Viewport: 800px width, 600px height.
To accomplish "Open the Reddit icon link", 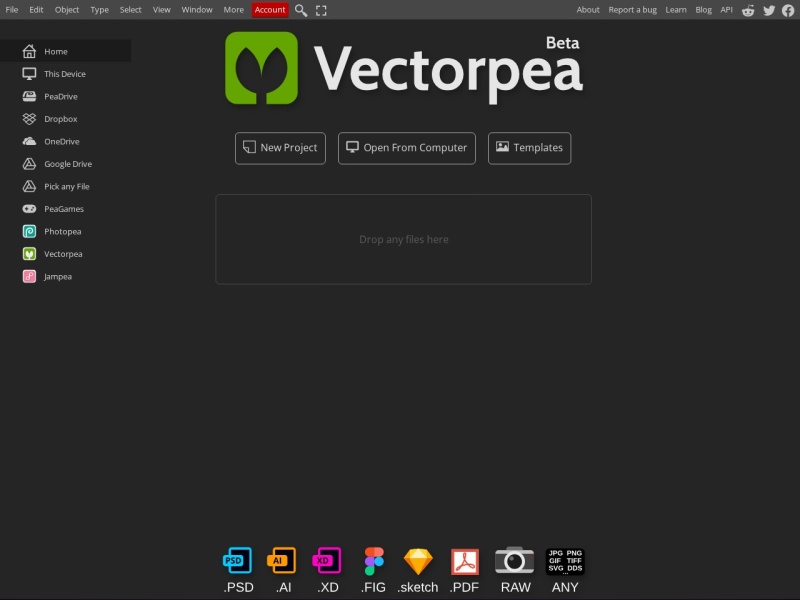I will [x=748, y=10].
